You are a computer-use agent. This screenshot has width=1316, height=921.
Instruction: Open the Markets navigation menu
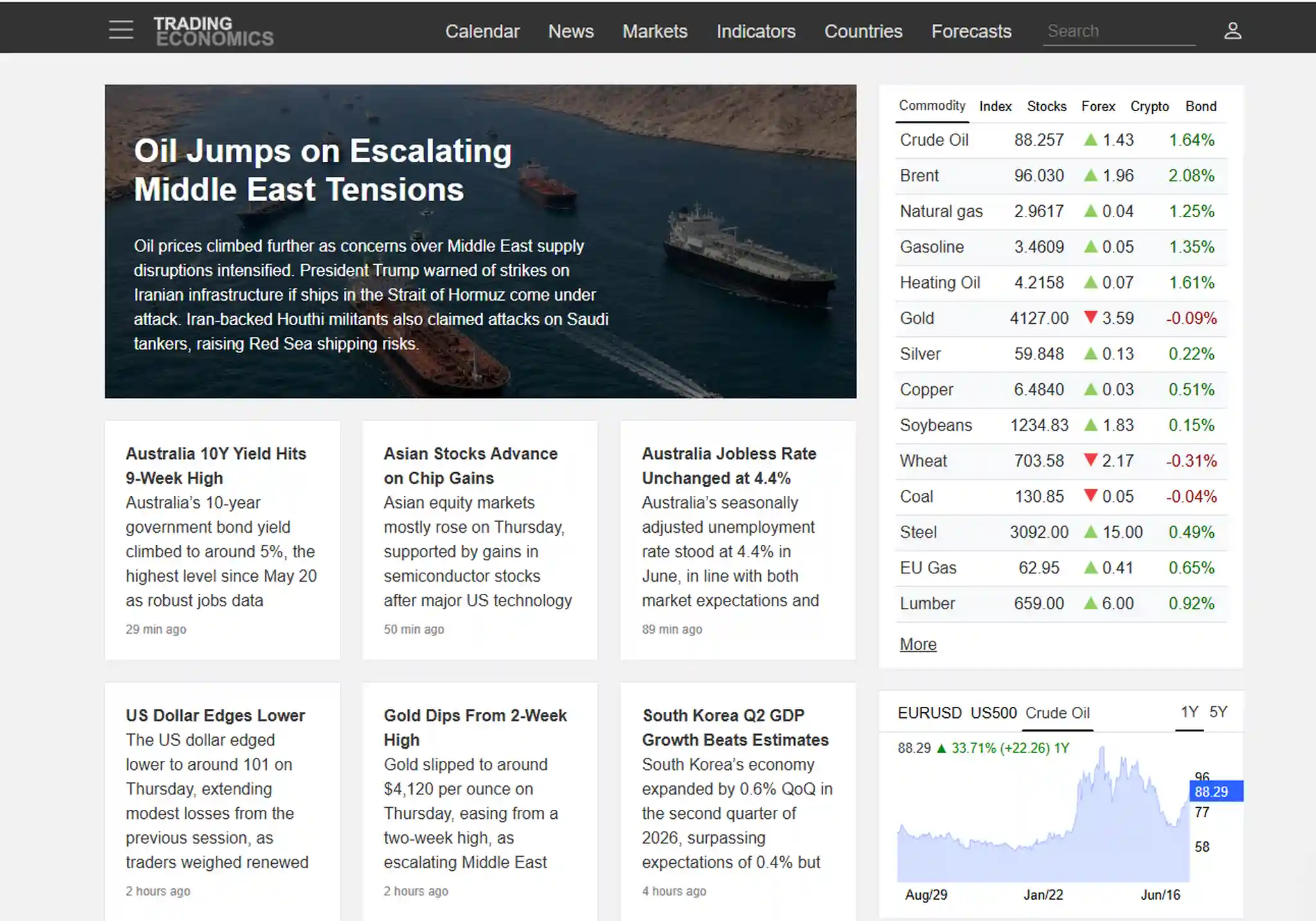(x=655, y=31)
